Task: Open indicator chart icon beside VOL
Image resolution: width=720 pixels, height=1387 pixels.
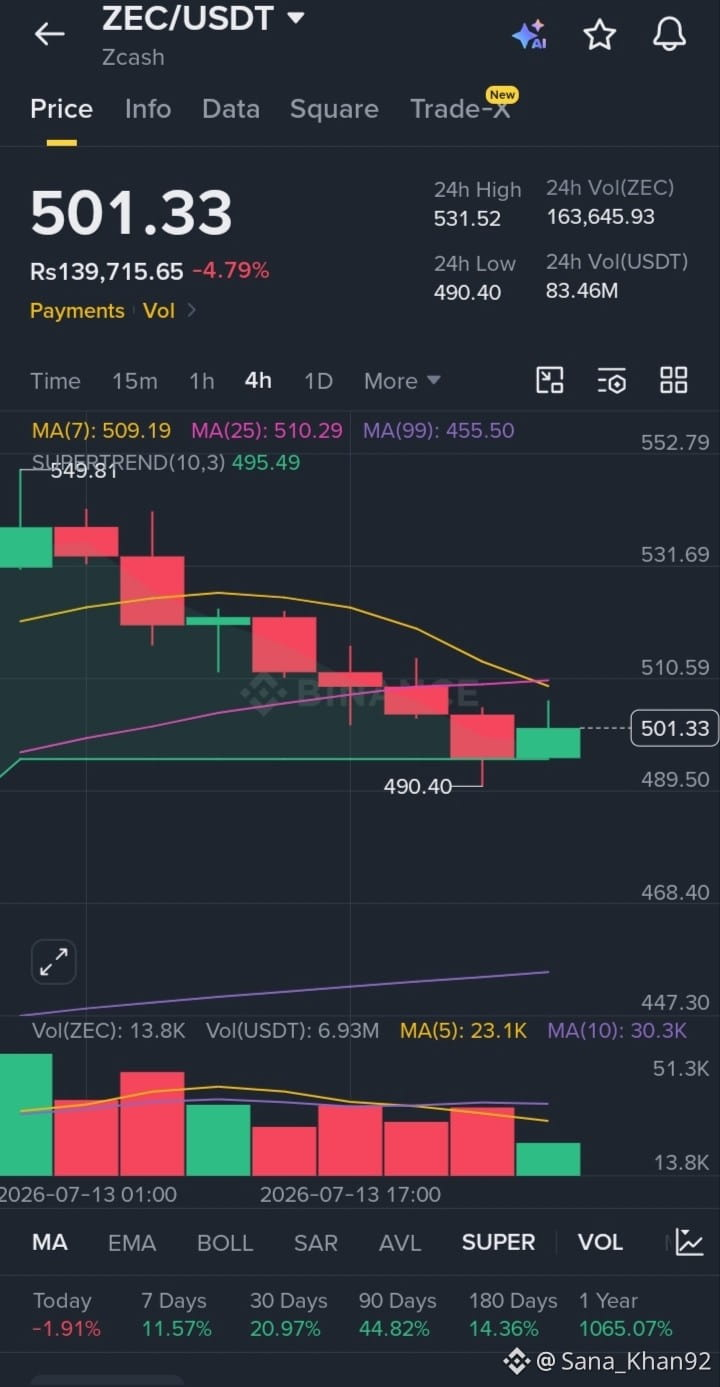Action: pyautogui.click(x=689, y=1242)
